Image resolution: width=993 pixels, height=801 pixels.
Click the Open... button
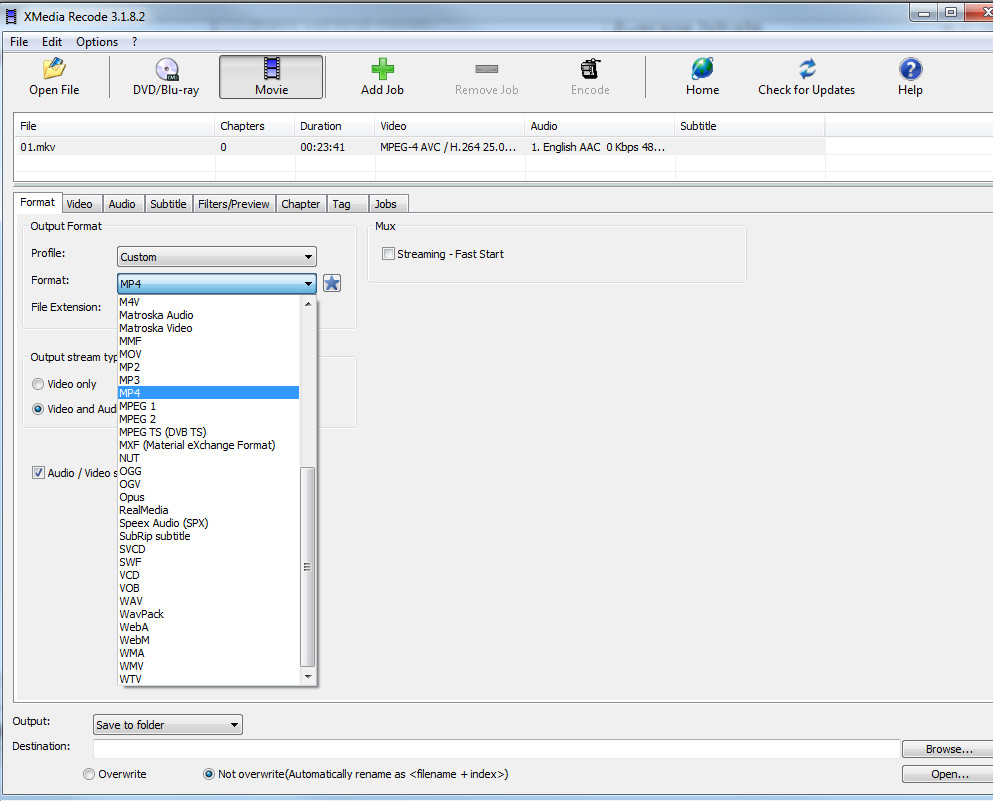point(948,774)
